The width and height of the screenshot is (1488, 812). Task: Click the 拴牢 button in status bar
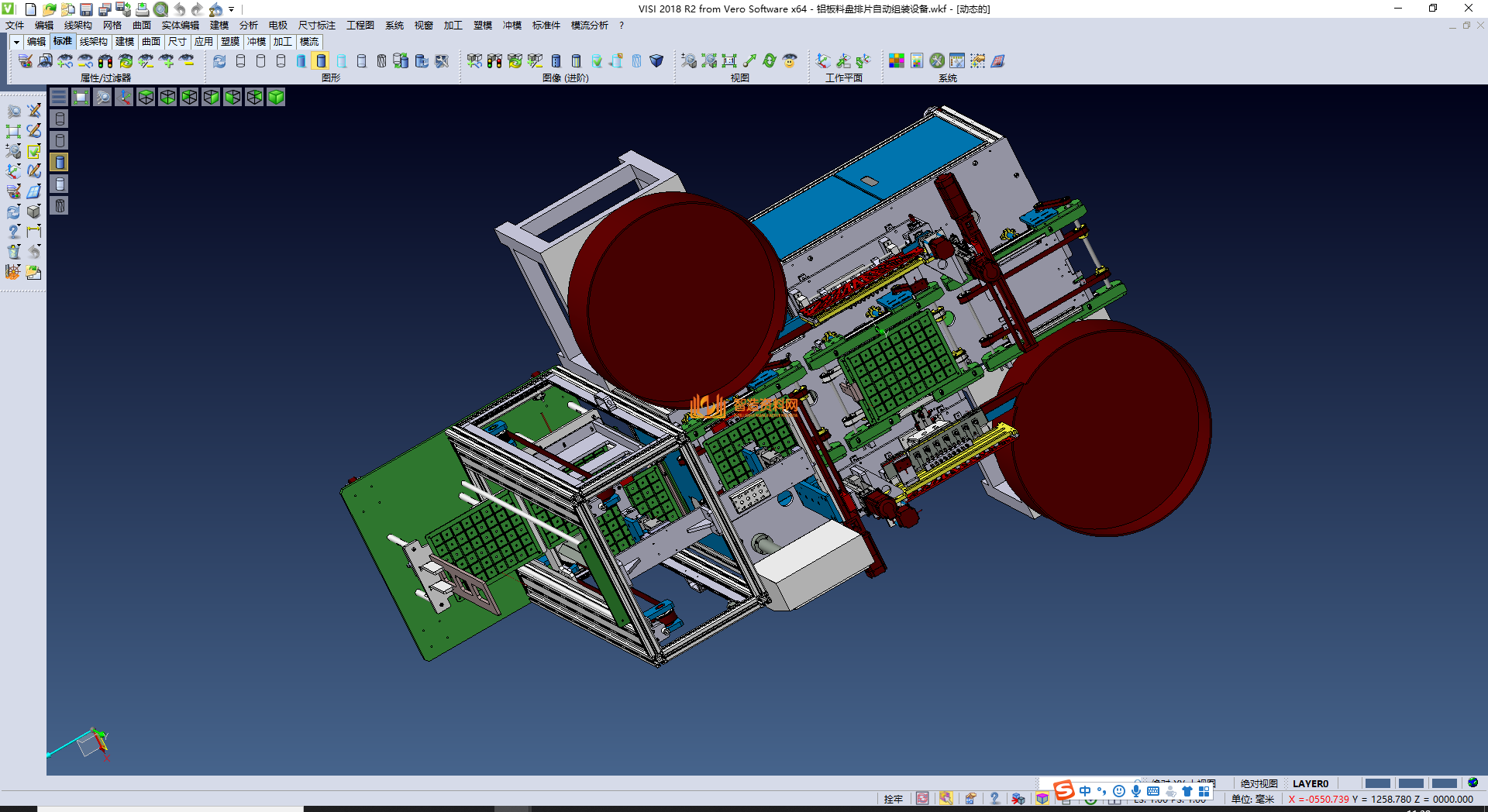(893, 799)
